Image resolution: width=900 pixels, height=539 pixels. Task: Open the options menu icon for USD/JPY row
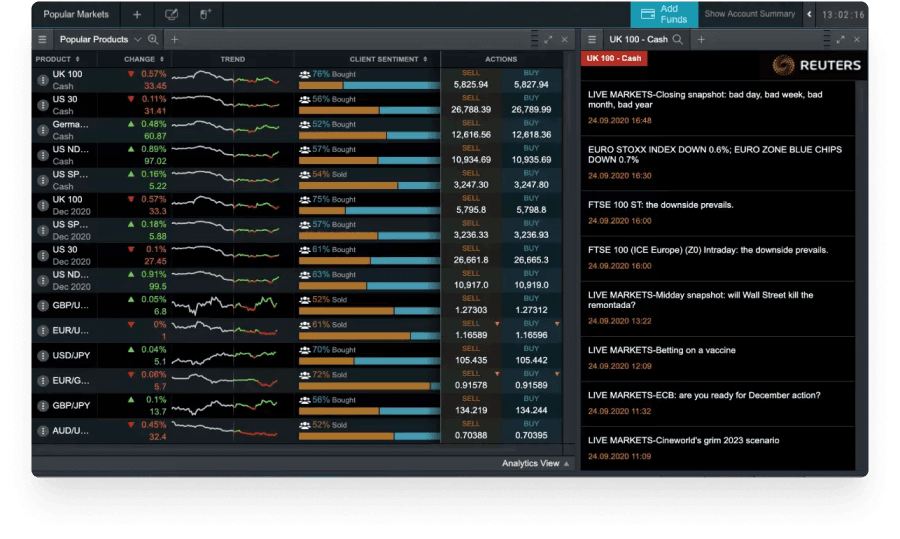tap(42, 356)
